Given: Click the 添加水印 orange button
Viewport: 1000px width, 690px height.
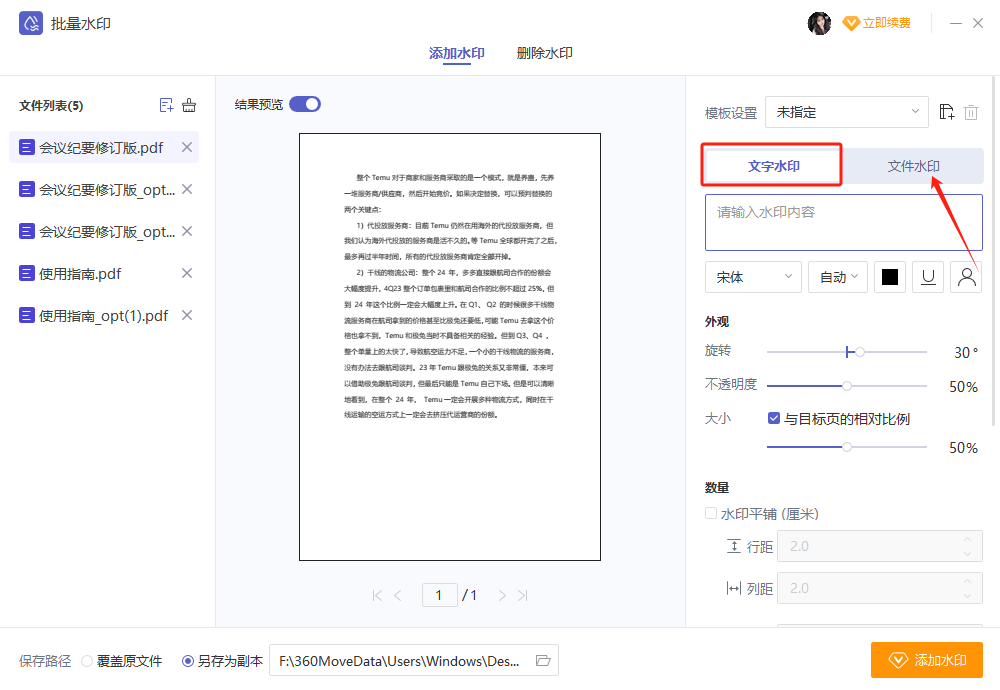Looking at the screenshot, I should coord(926,660).
